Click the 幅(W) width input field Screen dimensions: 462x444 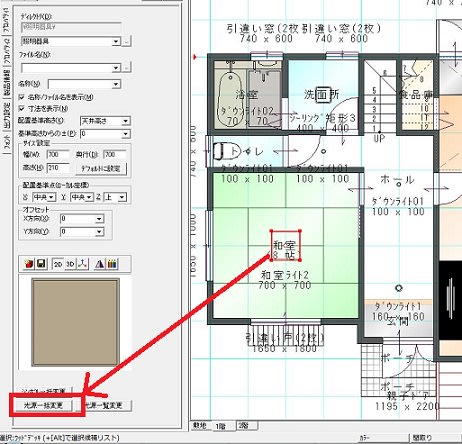pos(58,155)
